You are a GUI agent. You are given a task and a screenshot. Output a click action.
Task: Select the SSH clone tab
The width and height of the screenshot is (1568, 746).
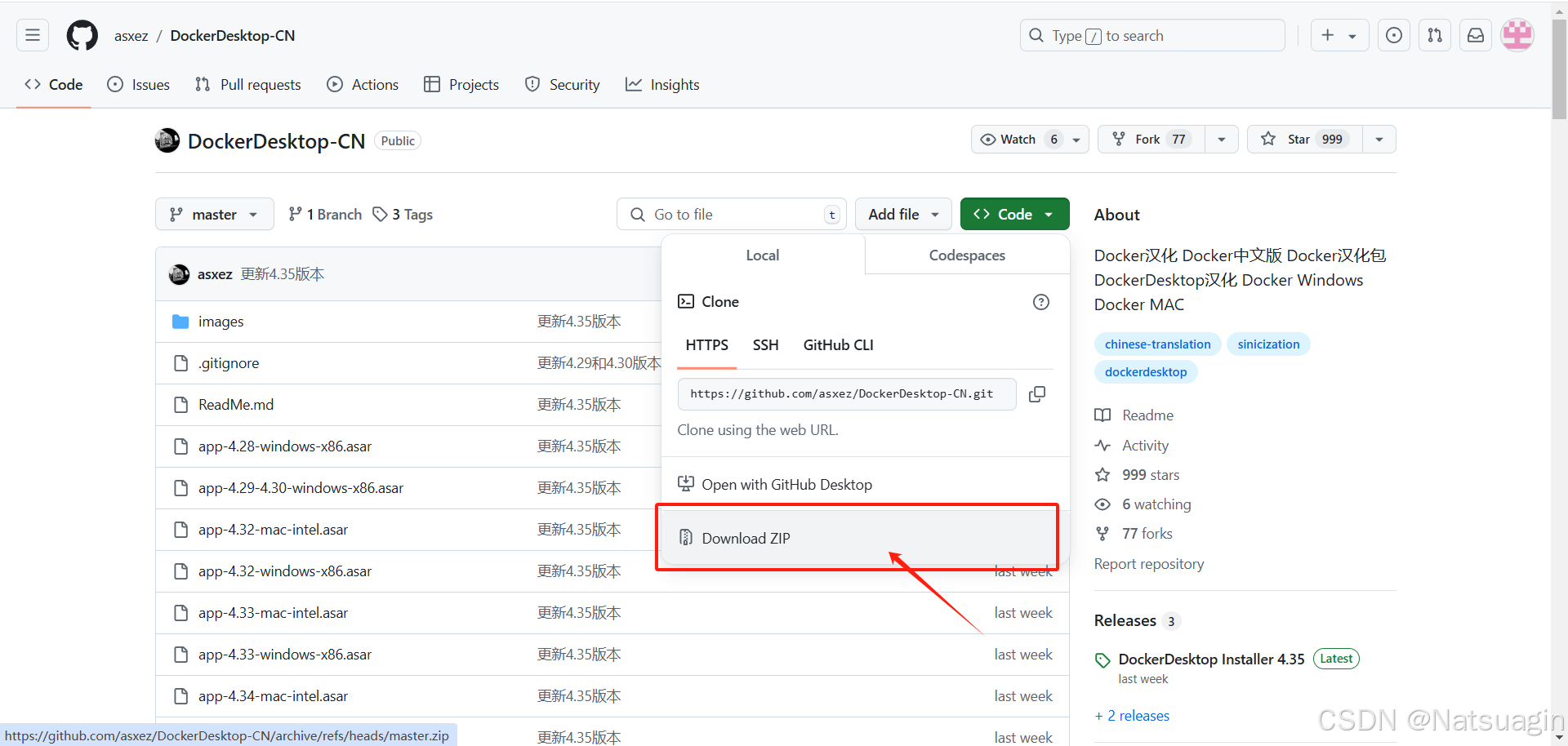pyautogui.click(x=765, y=345)
